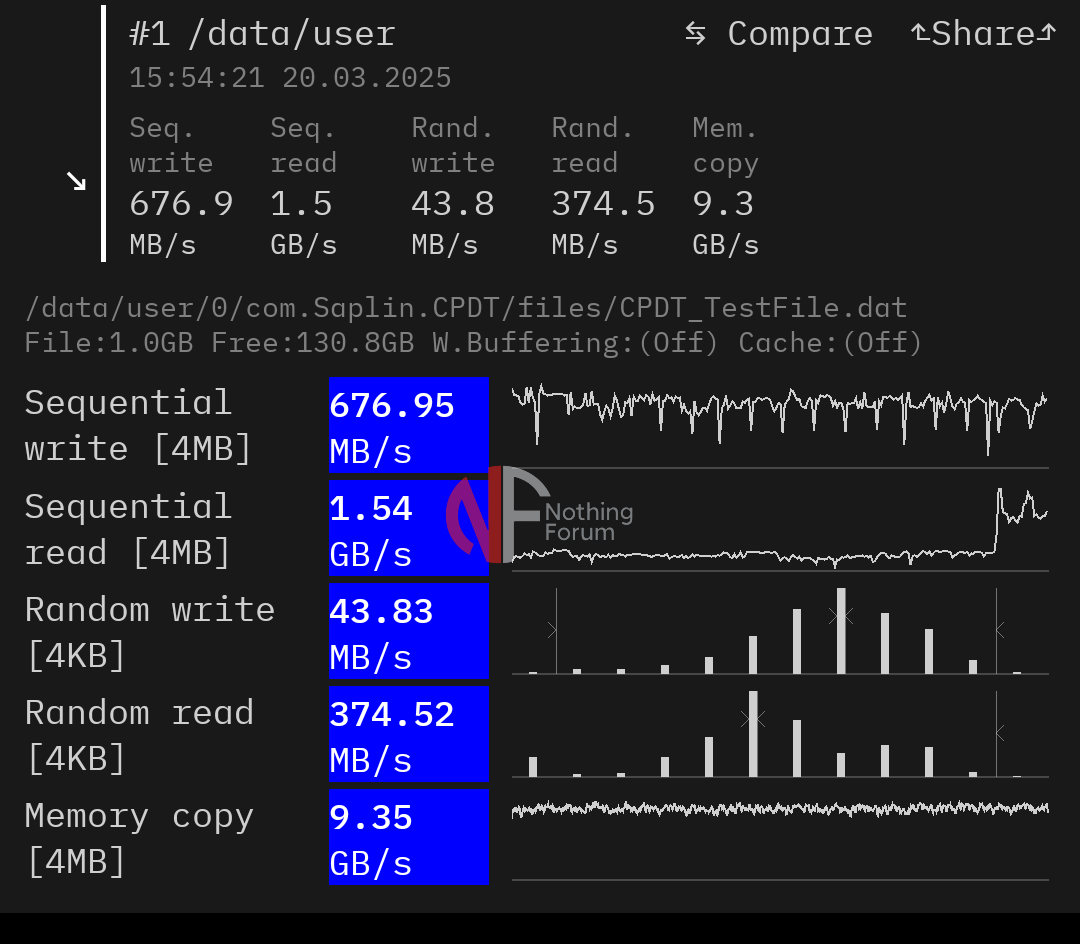The width and height of the screenshot is (1080, 944).
Task: Click the blue 9.35 GB/s result box
Action: [409, 837]
